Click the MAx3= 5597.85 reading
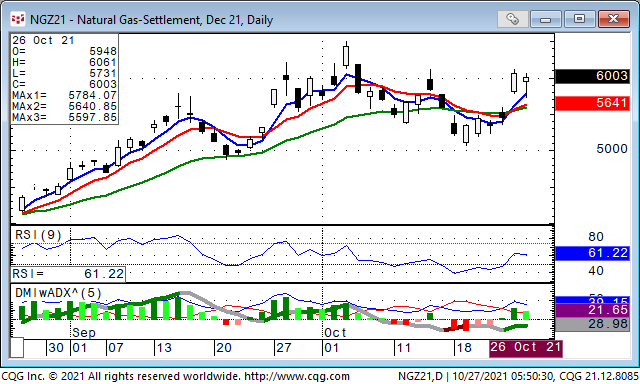This screenshot has width=640, height=384. click(x=64, y=118)
